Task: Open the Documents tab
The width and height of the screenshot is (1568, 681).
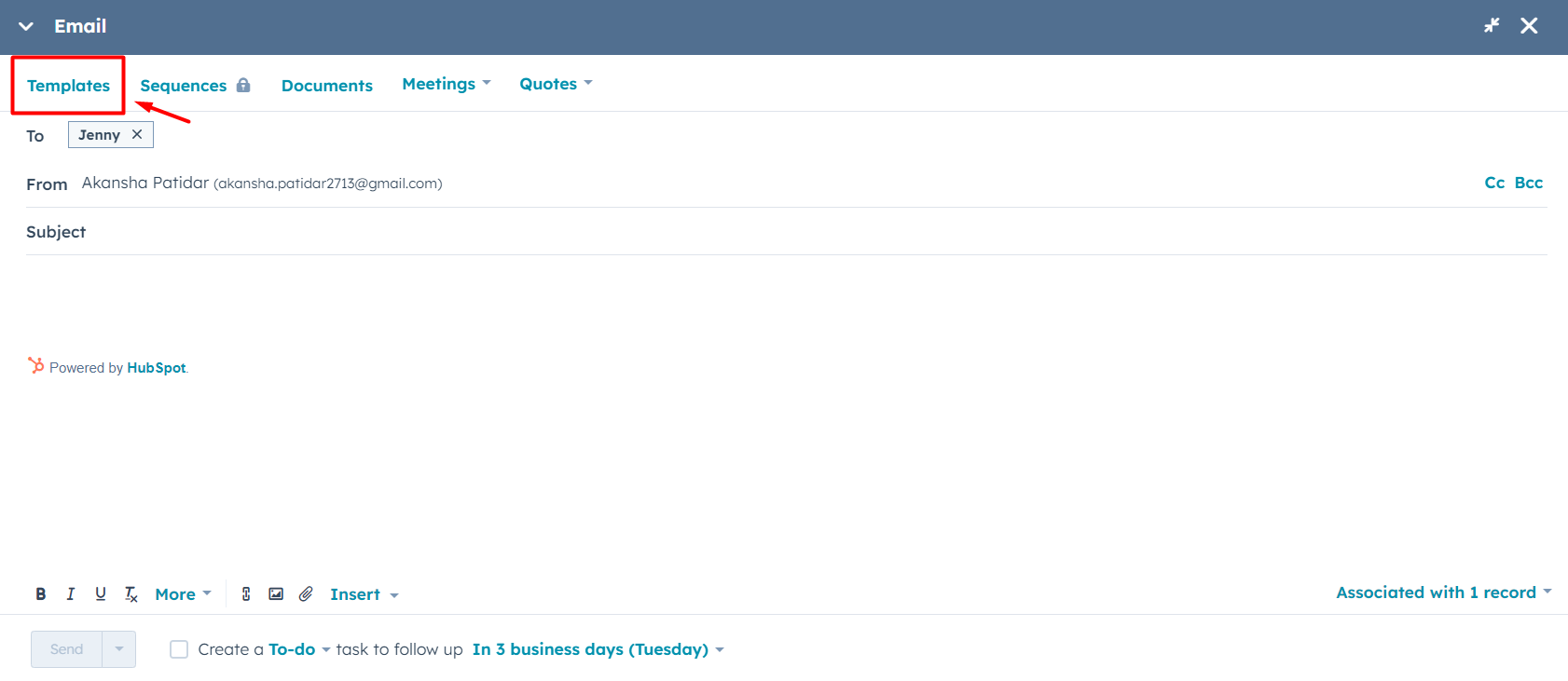Action: [x=327, y=86]
